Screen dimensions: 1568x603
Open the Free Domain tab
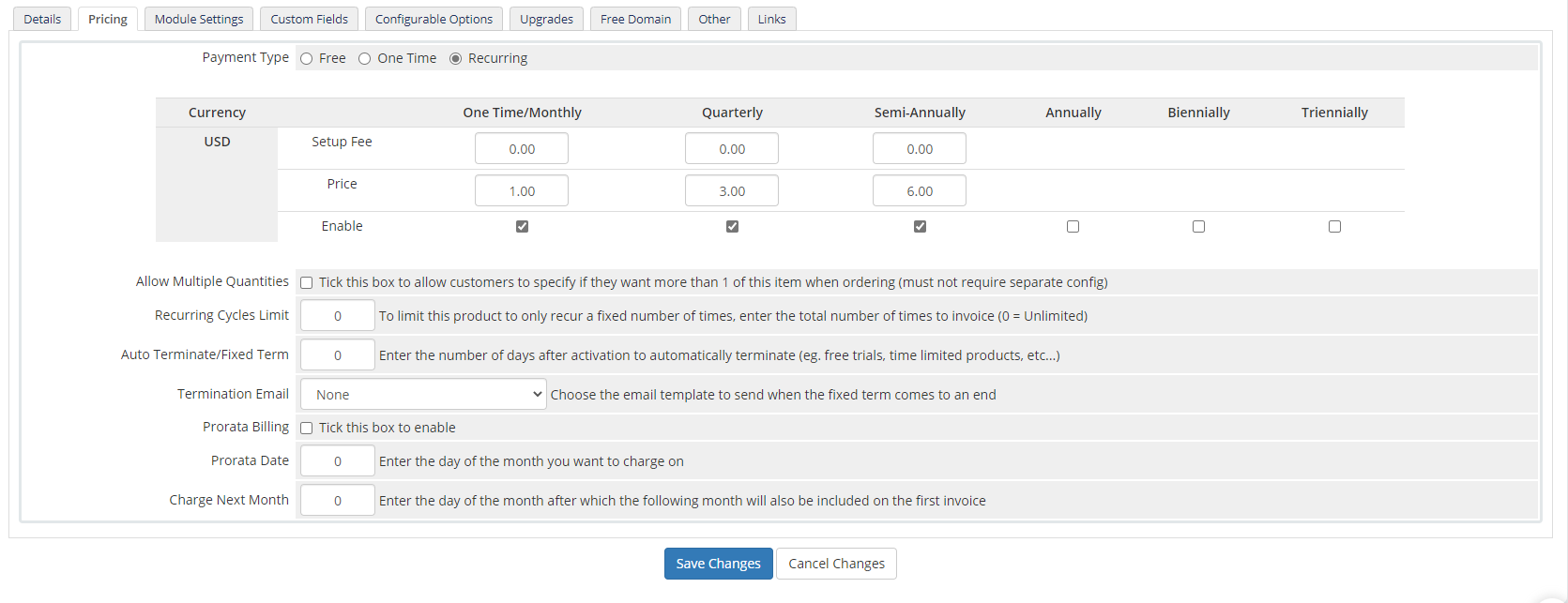[635, 19]
